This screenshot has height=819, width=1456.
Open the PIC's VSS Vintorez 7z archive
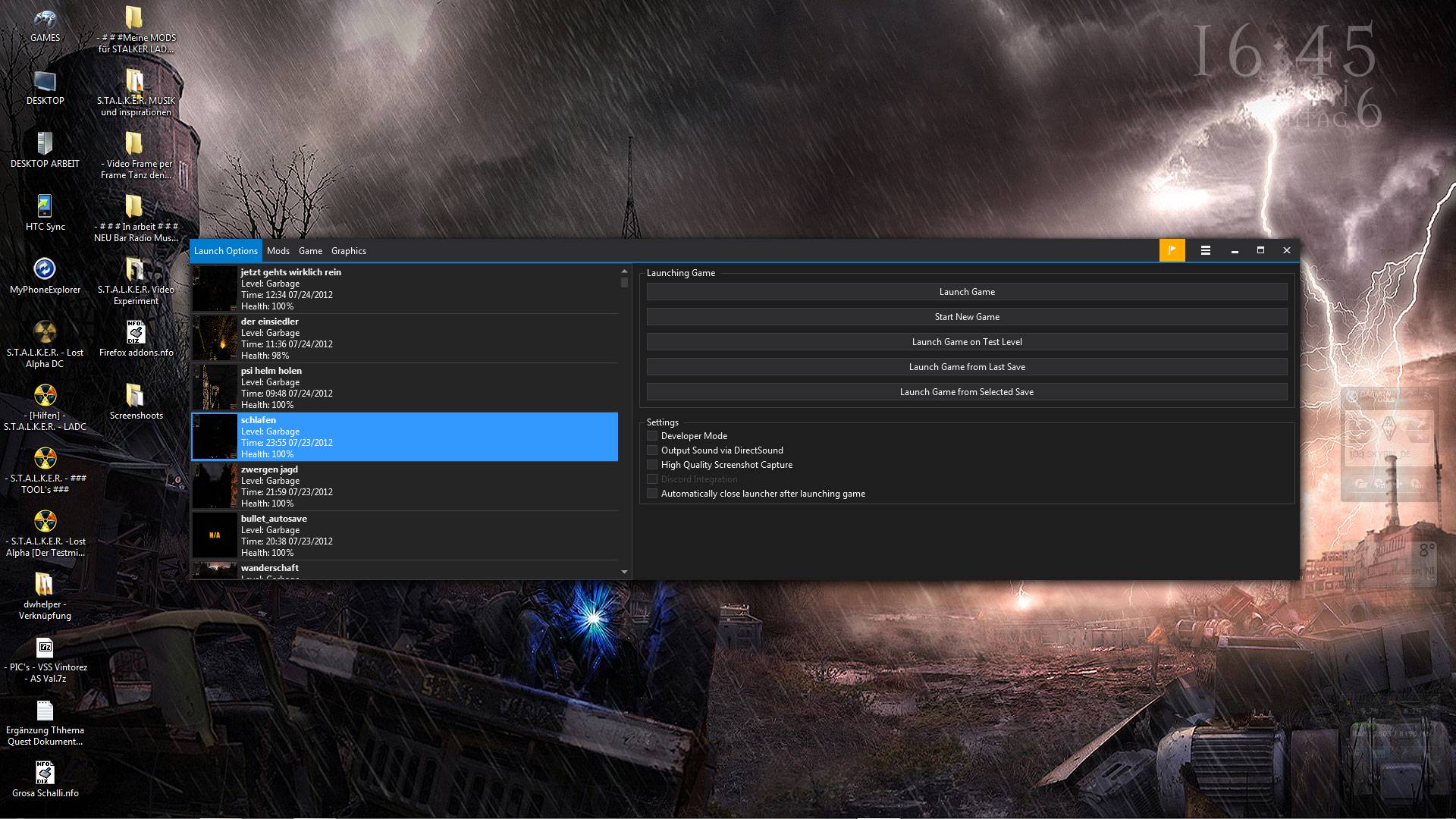click(x=45, y=648)
